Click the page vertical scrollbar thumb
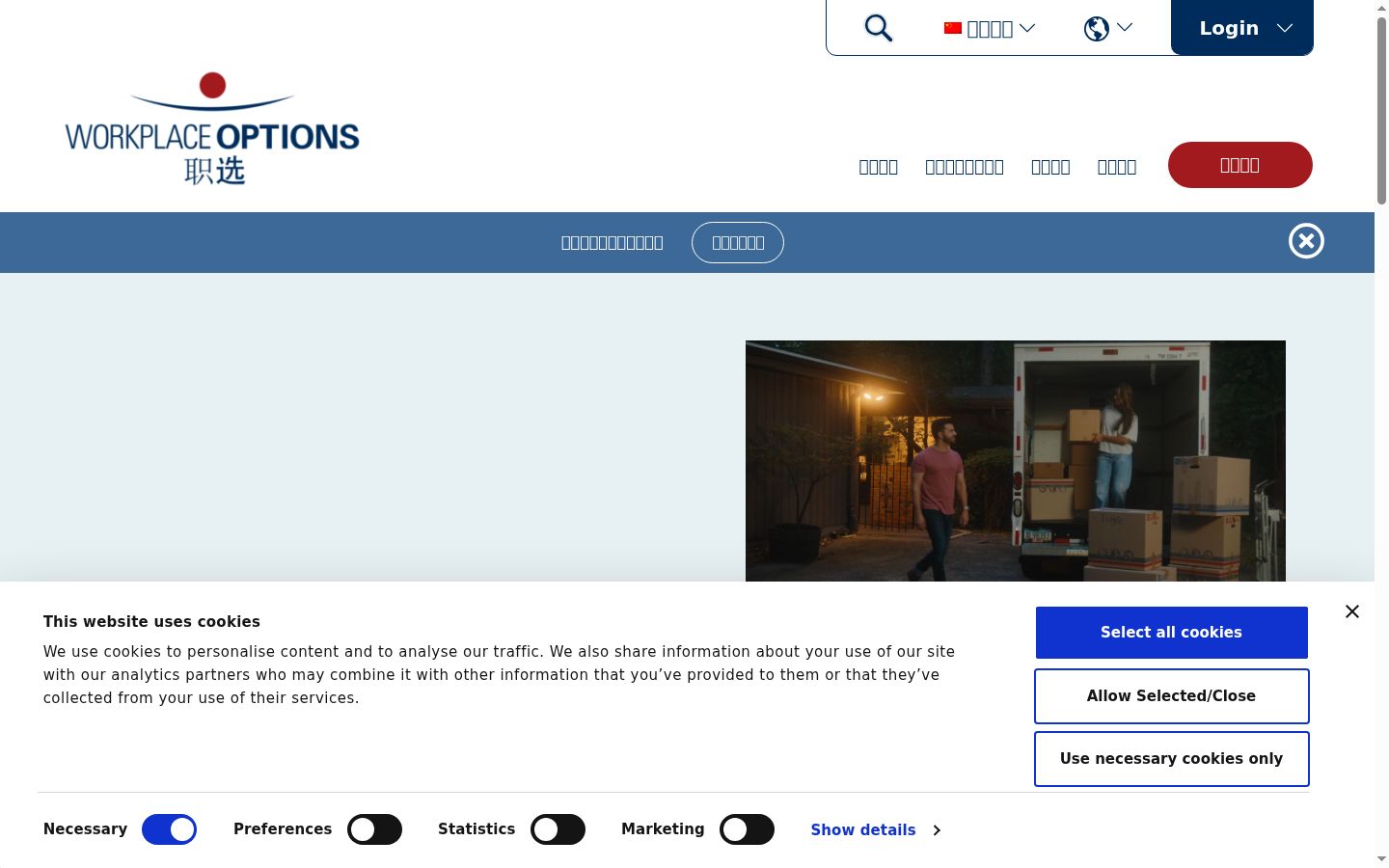The width and height of the screenshot is (1389, 868). (x=1381, y=111)
